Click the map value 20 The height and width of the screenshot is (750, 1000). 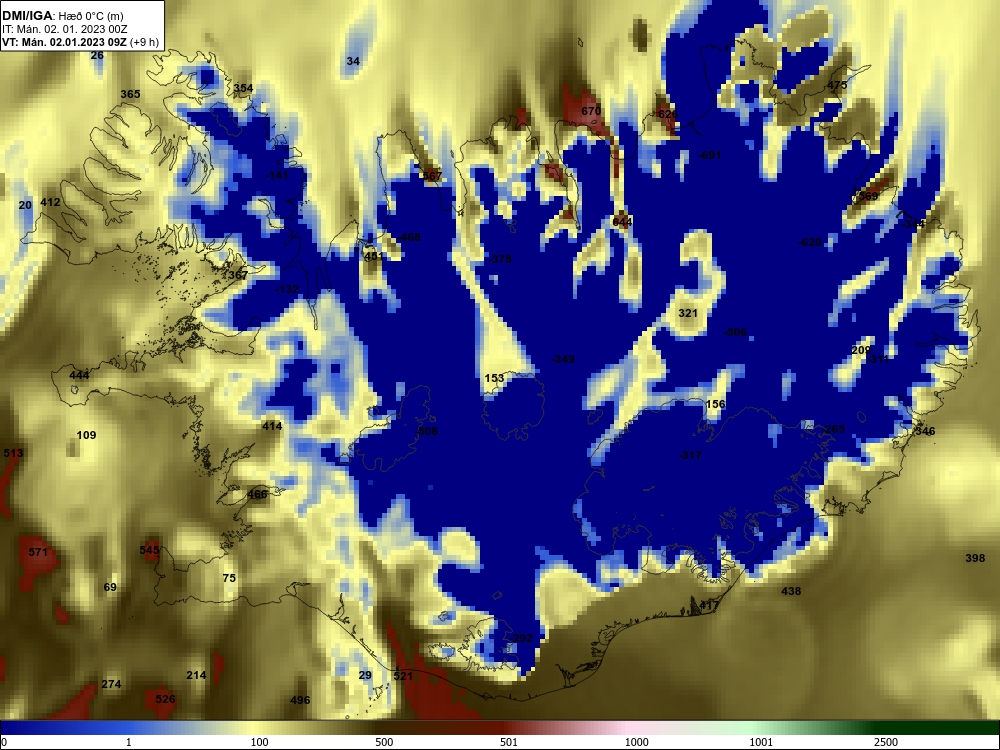25,205
